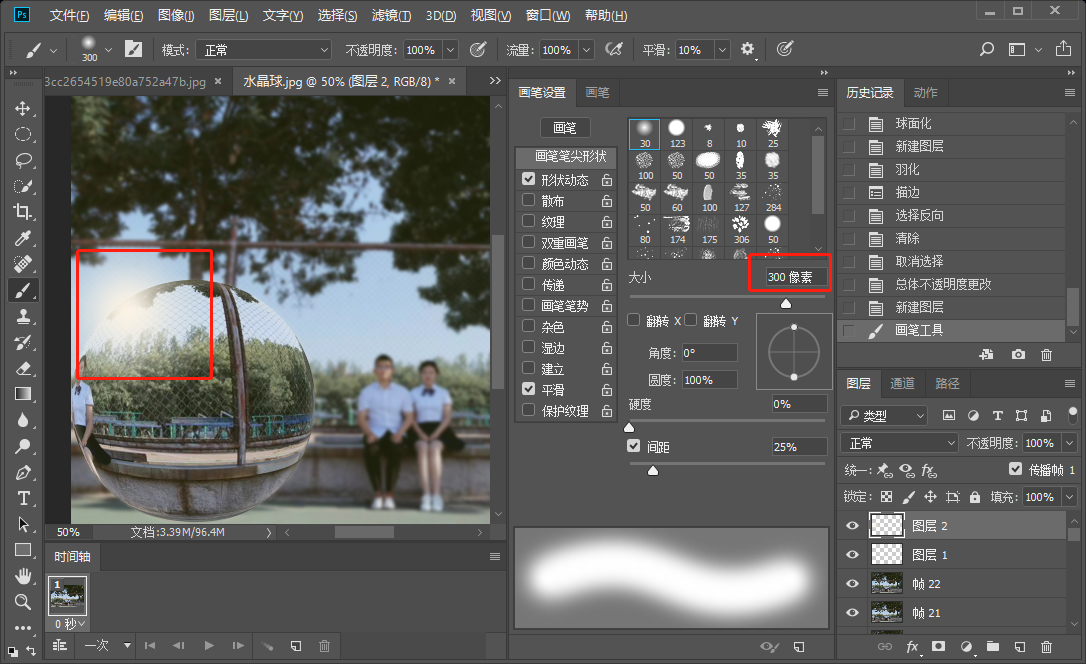Enable 翻转 X checkbox
Viewport: 1086px width, 664px height.
(x=634, y=320)
